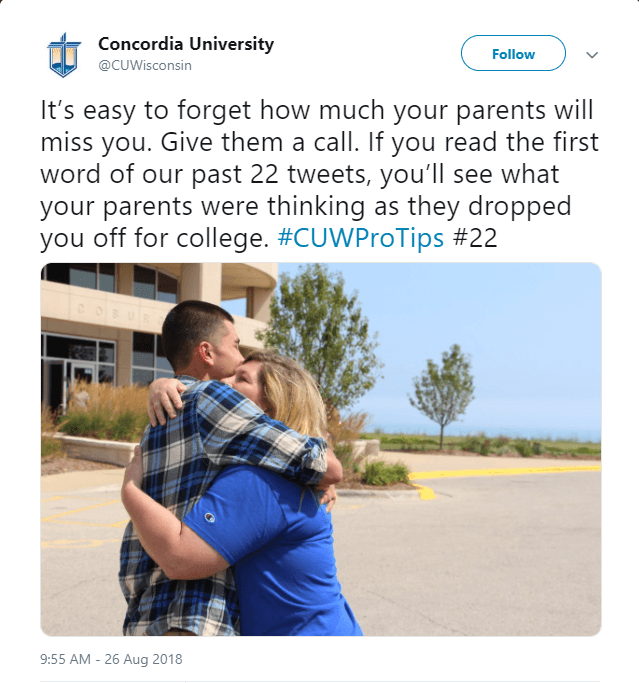Open the hugging photo attached to tweet
The width and height of the screenshot is (639, 683).
click(321, 449)
